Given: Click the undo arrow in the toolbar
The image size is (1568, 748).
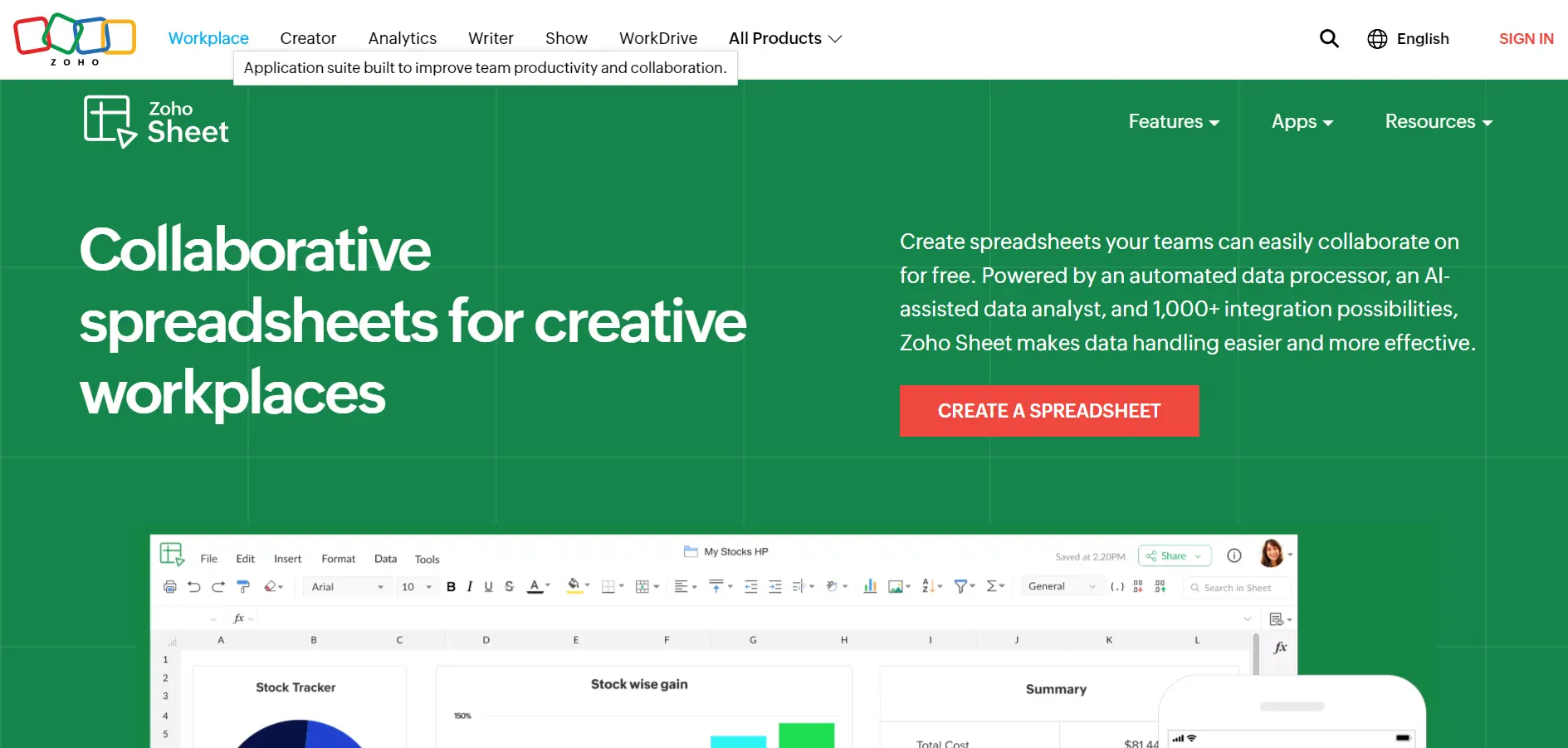Looking at the screenshot, I should (194, 587).
